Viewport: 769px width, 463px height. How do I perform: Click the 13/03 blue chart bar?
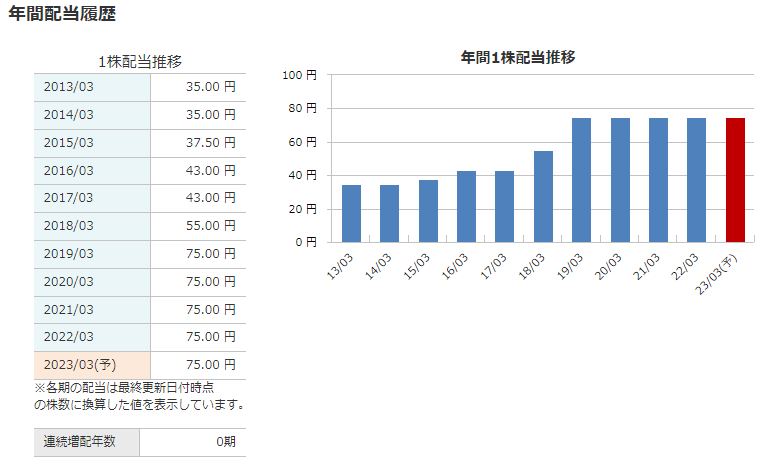pos(351,214)
